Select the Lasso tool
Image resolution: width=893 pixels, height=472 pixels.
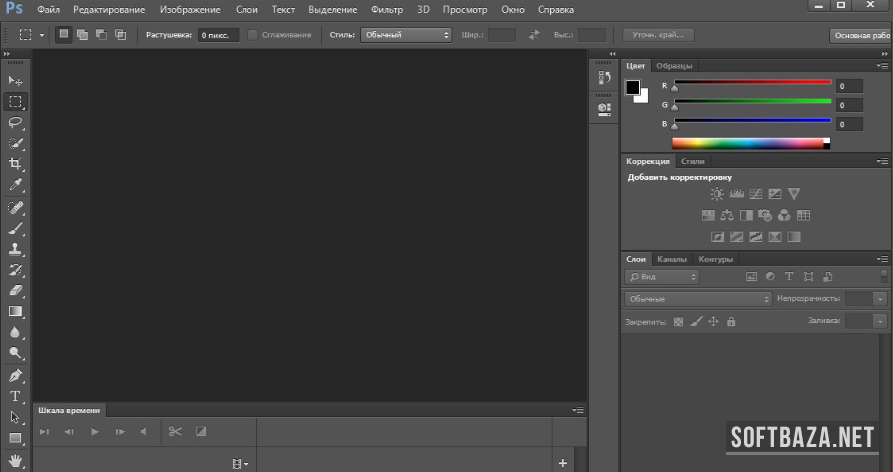point(16,122)
